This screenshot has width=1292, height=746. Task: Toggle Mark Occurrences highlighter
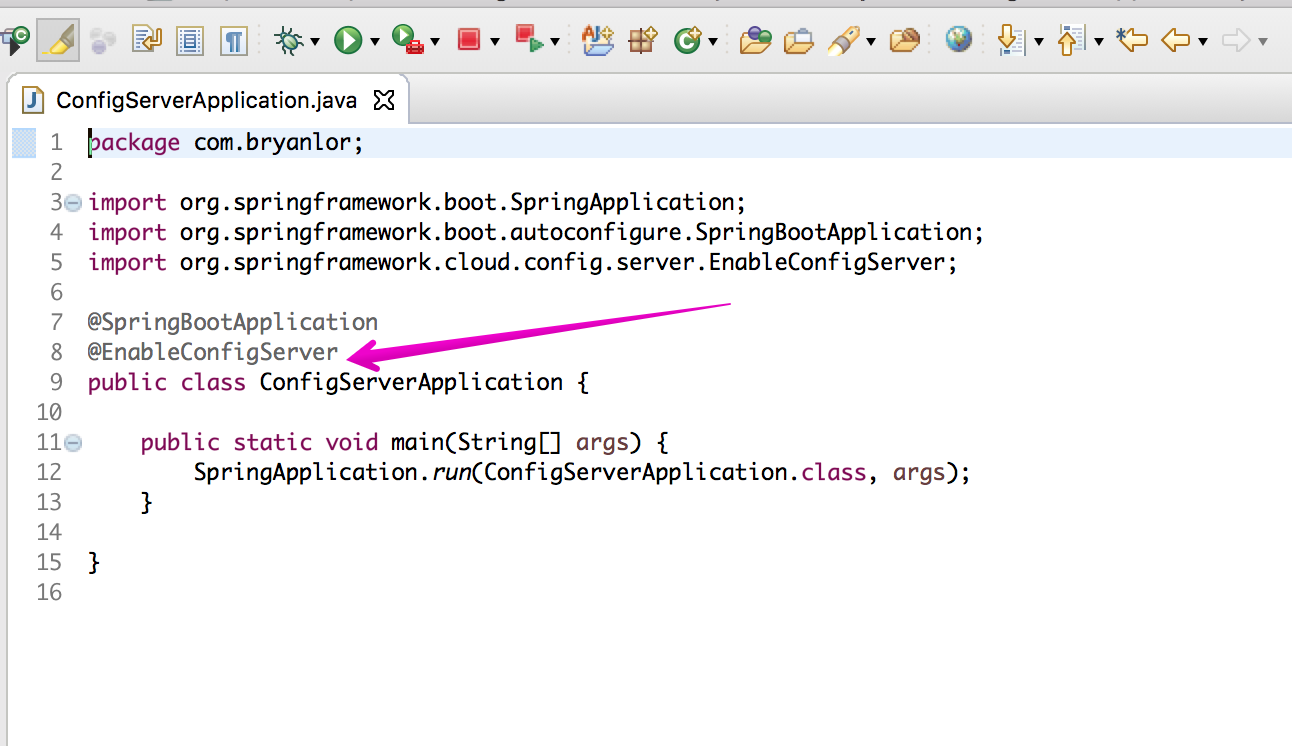(58, 40)
